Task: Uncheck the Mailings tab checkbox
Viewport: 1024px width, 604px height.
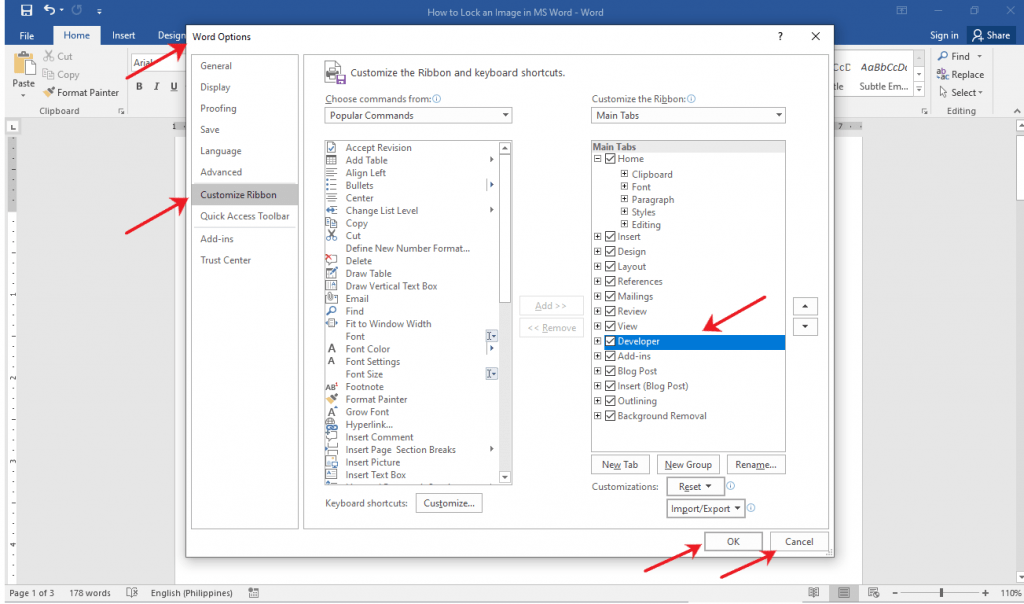Action: click(611, 296)
